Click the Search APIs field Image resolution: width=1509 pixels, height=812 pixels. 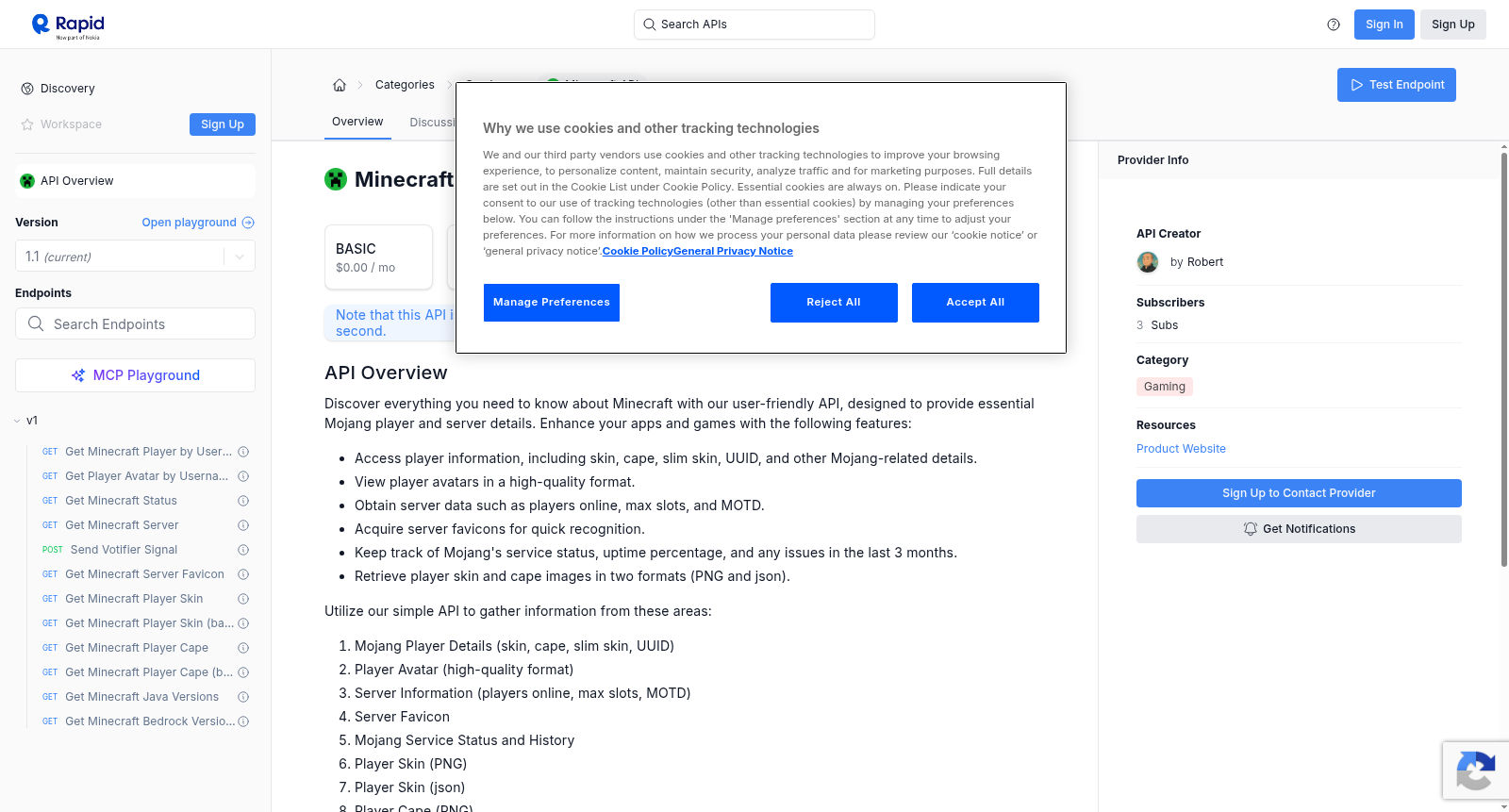754,25
